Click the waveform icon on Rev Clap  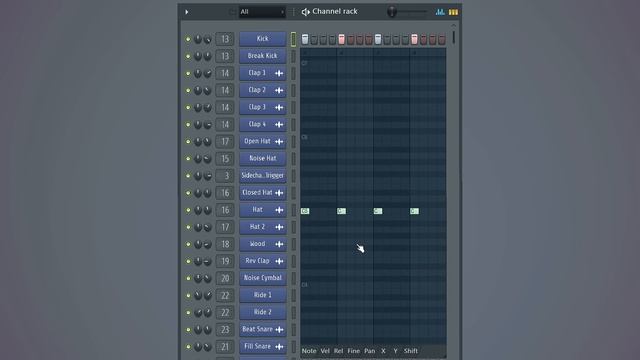pyautogui.click(x=279, y=261)
